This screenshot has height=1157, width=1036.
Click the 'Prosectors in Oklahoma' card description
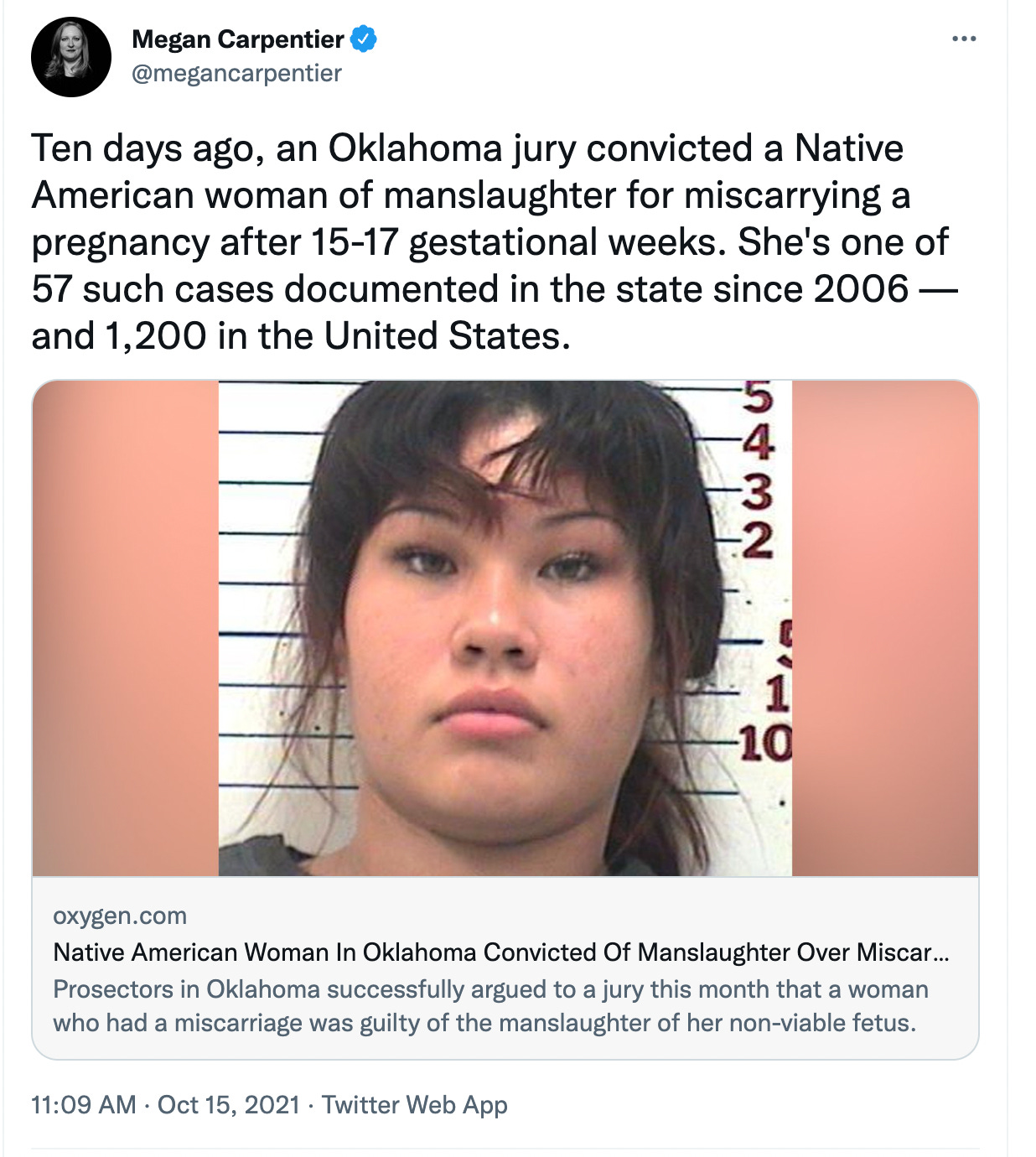(x=490, y=1006)
